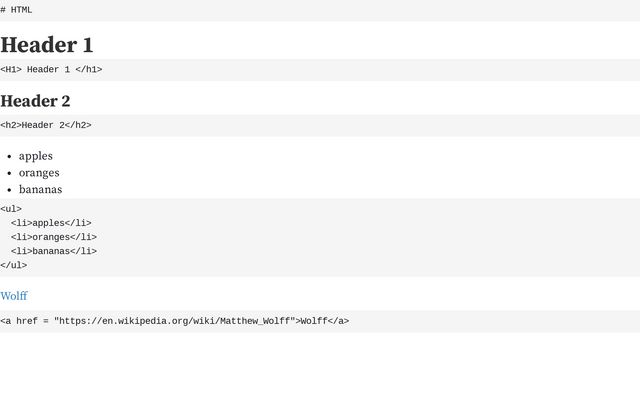
Task: Click the 'apples' bullet item
Action: click(36, 156)
